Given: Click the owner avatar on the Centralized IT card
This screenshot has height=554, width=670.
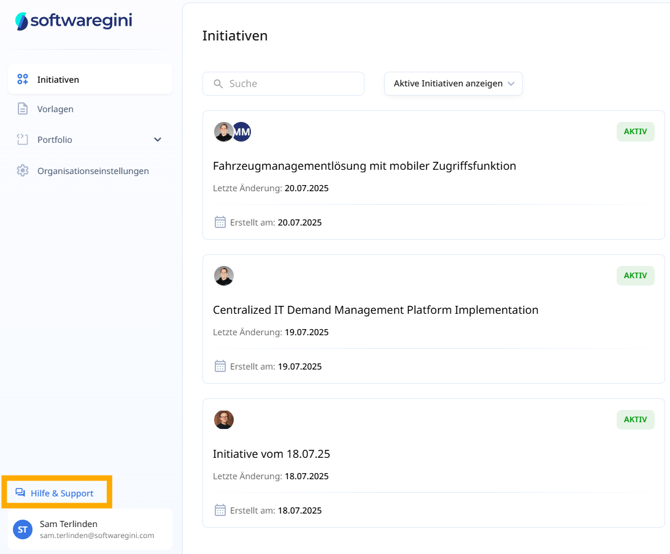Looking at the screenshot, I should pyautogui.click(x=224, y=276).
